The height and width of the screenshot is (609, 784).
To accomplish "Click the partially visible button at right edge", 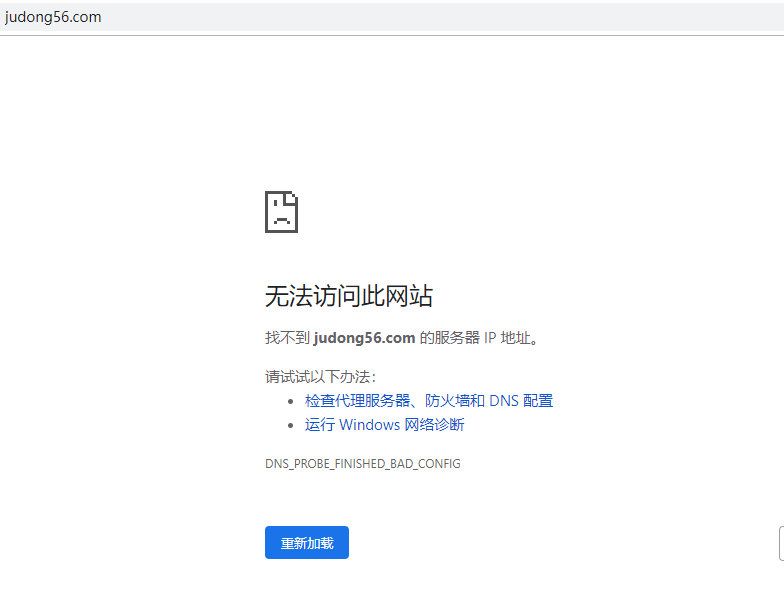I will [x=780, y=543].
